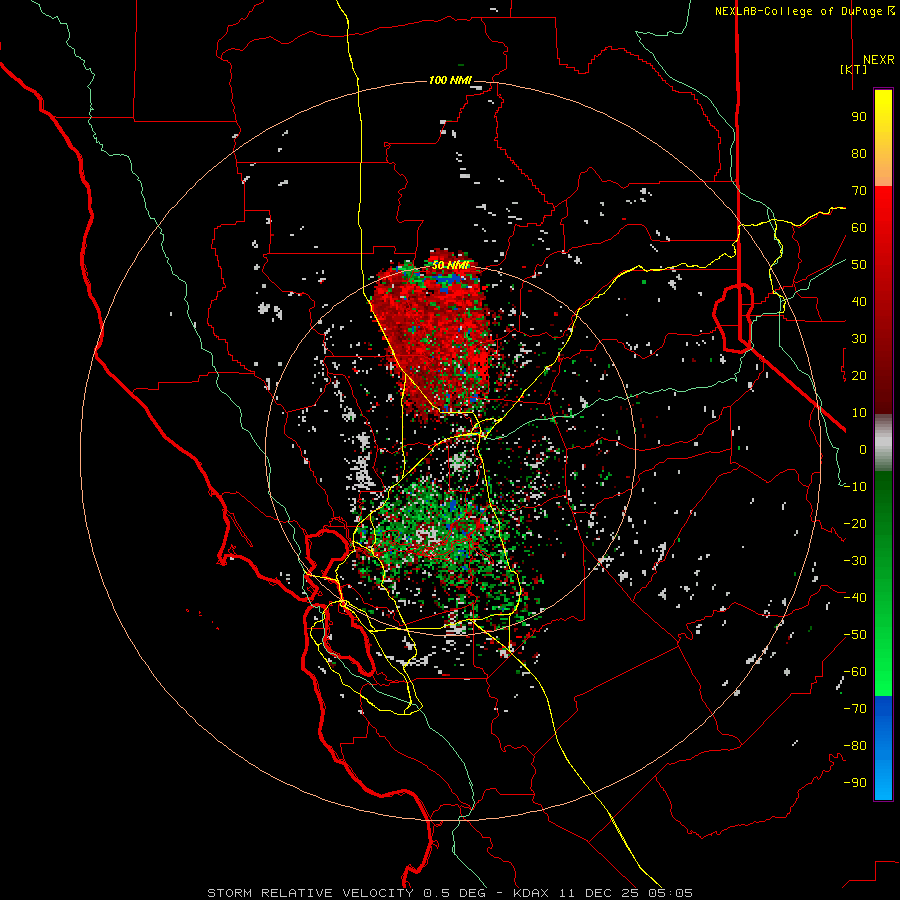Select the -20 value on velocity scale
900x900 pixels.
(x=855, y=524)
